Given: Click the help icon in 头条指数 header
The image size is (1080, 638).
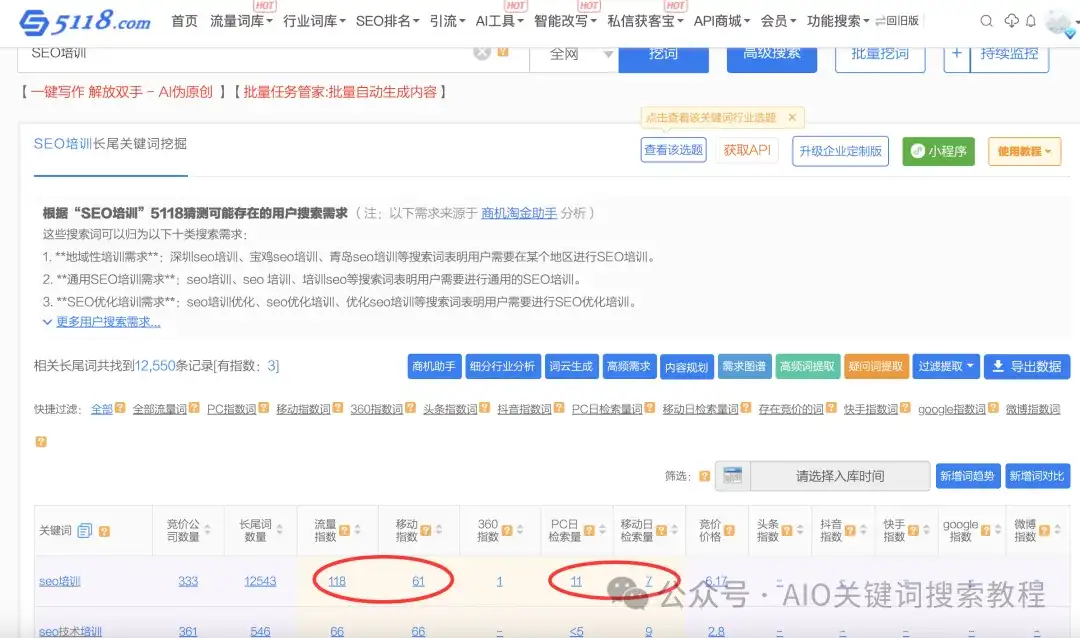Looking at the screenshot, I should (x=787, y=531).
